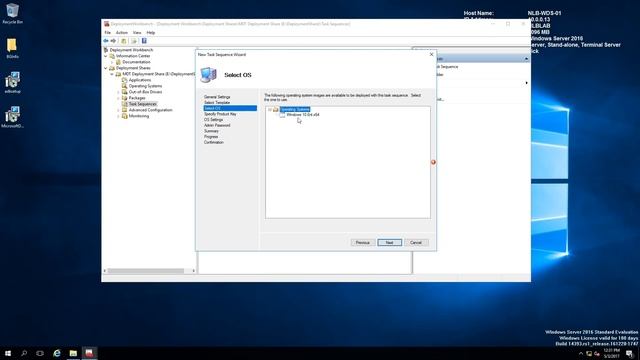Click the Windows 10 x64 image icon
The height and width of the screenshot is (360, 640).
(x=282, y=115)
